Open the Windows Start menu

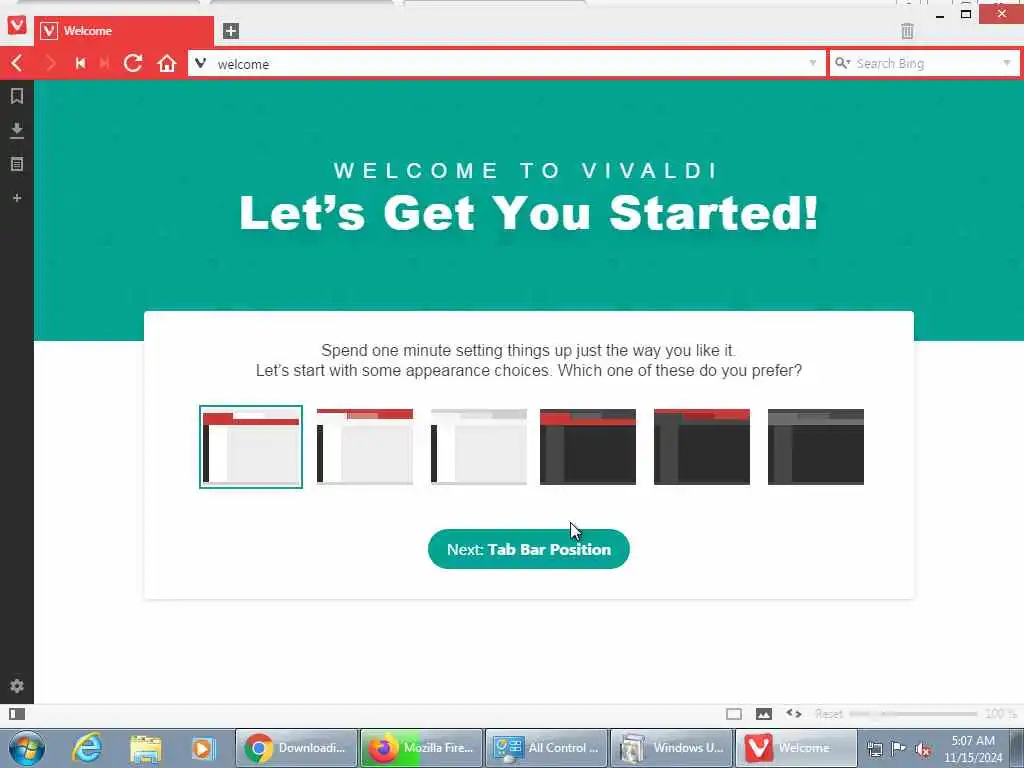tap(27, 748)
